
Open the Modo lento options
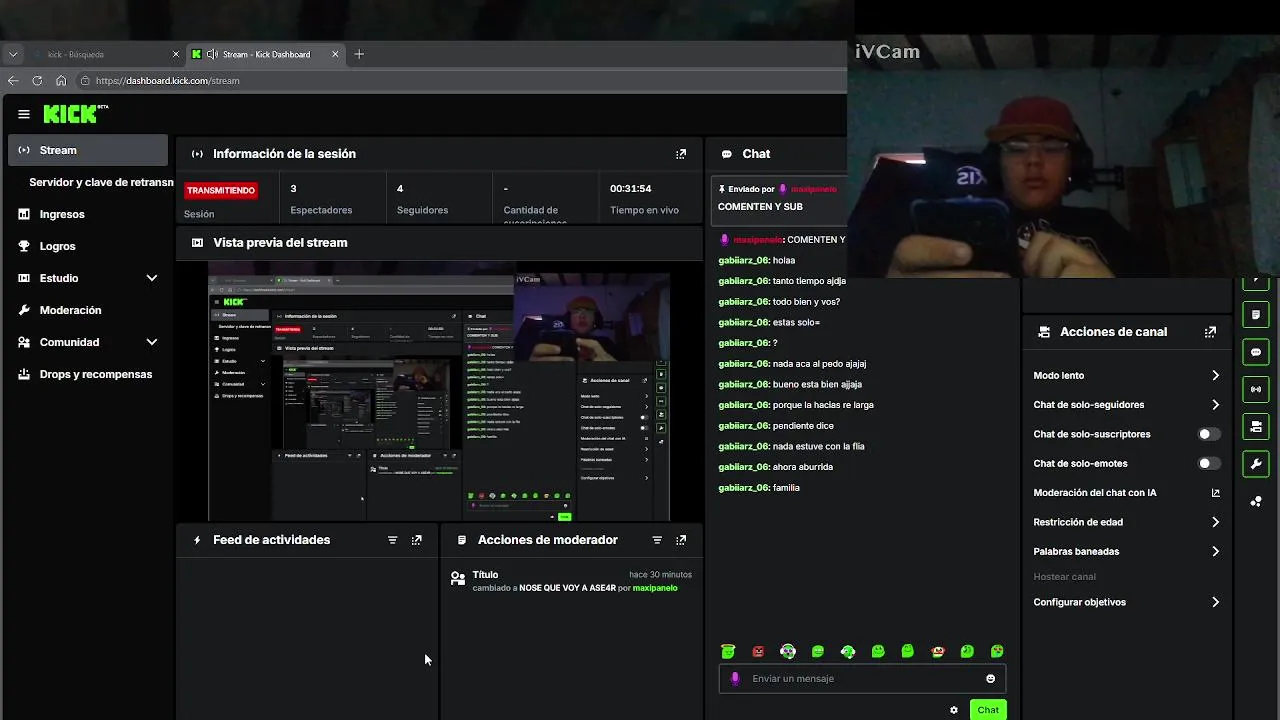[x=1127, y=376]
